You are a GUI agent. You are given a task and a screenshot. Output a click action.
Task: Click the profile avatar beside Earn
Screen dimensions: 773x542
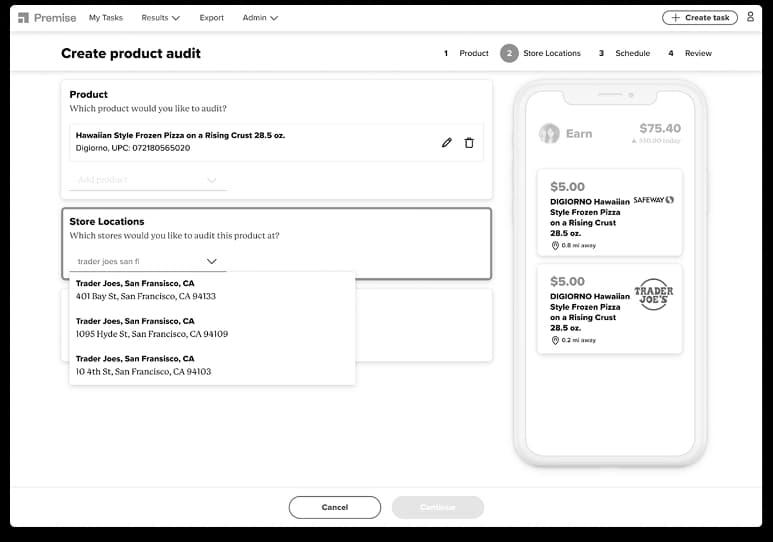(x=549, y=133)
